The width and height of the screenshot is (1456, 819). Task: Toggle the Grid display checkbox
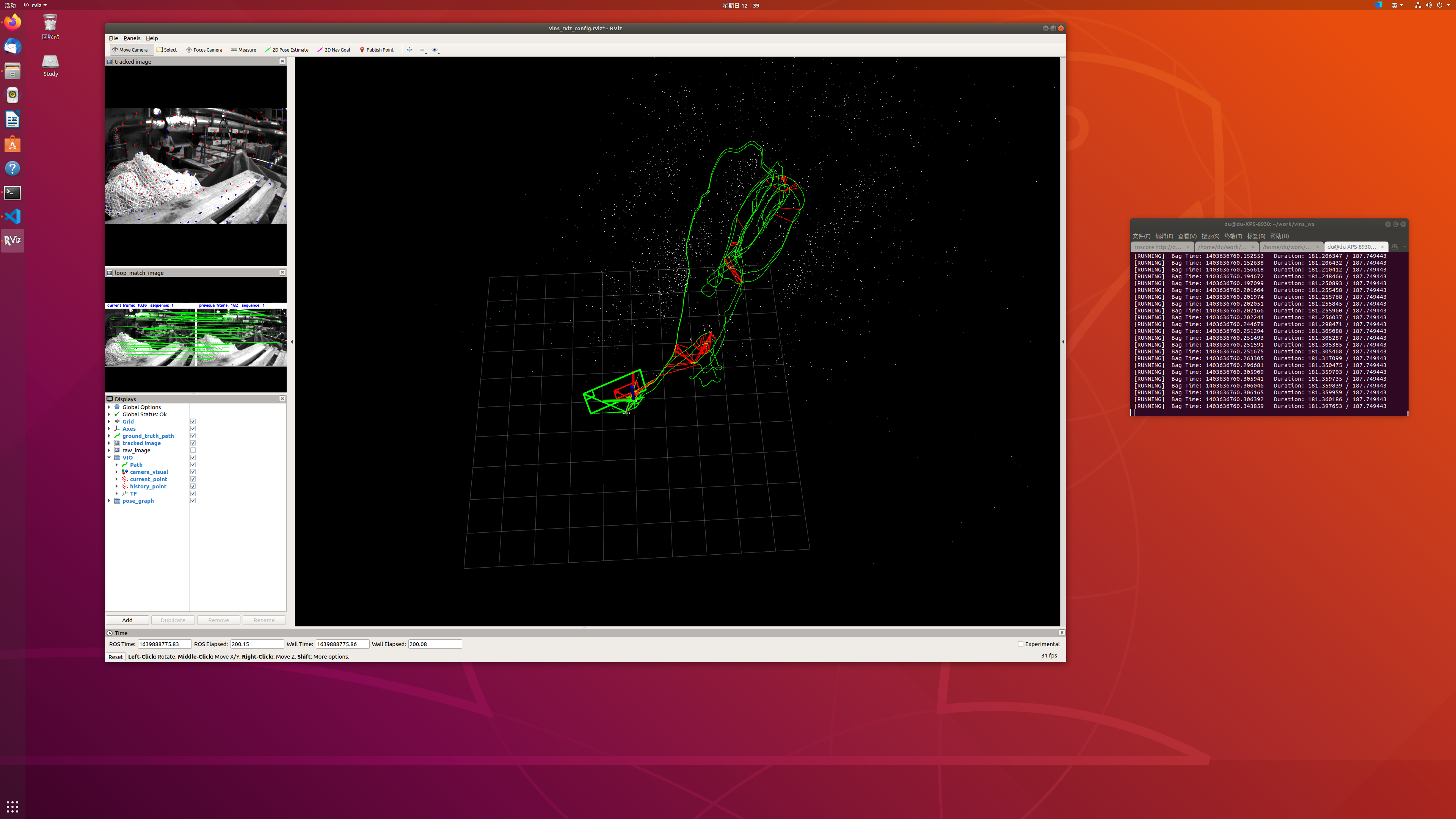193,422
